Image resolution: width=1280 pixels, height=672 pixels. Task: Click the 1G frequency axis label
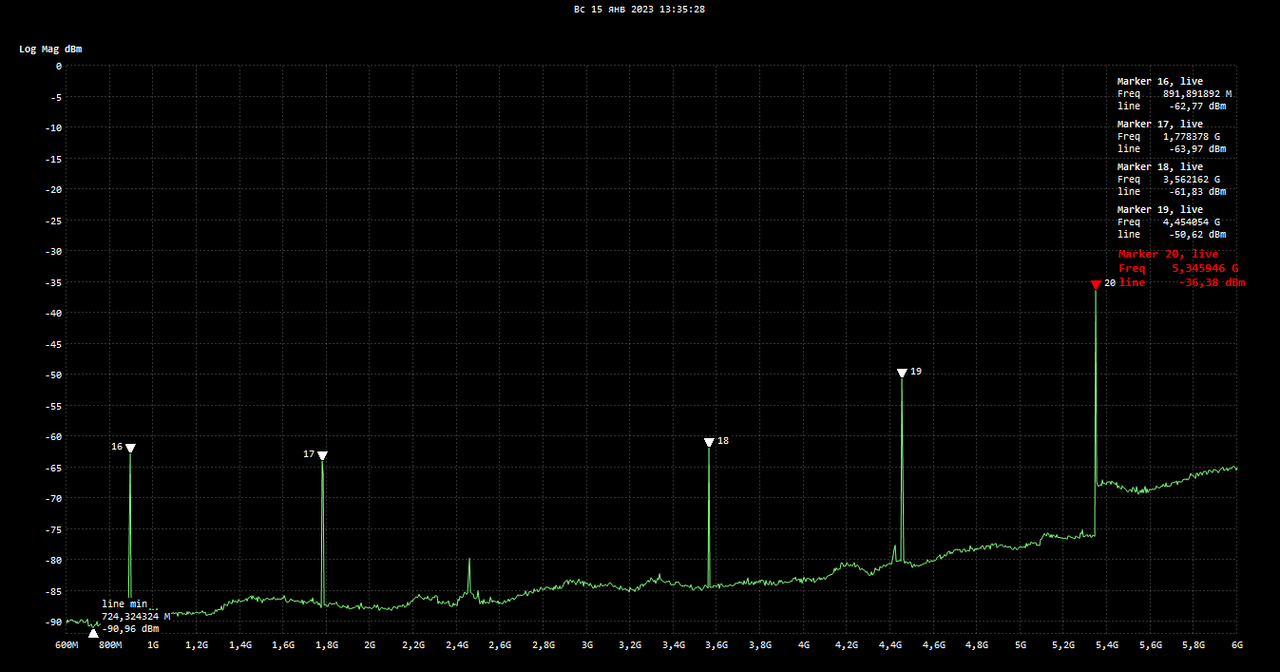(x=153, y=646)
